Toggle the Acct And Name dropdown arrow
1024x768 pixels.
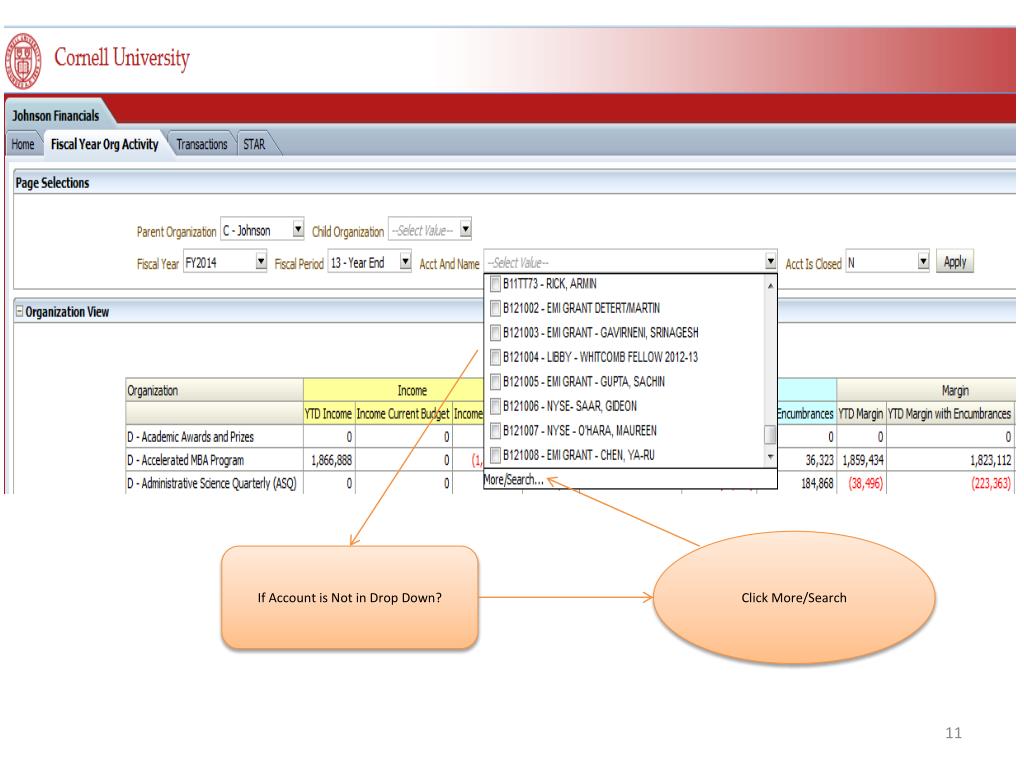coord(771,262)
